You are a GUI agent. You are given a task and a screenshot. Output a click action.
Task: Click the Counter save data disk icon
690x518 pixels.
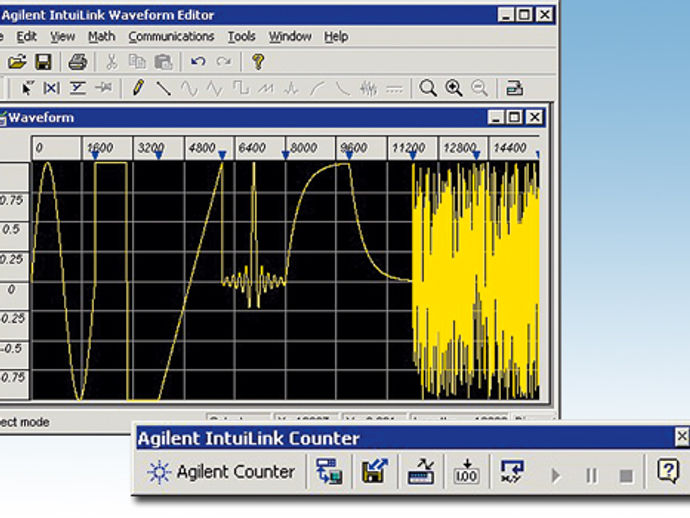click(x=374, y=472)
